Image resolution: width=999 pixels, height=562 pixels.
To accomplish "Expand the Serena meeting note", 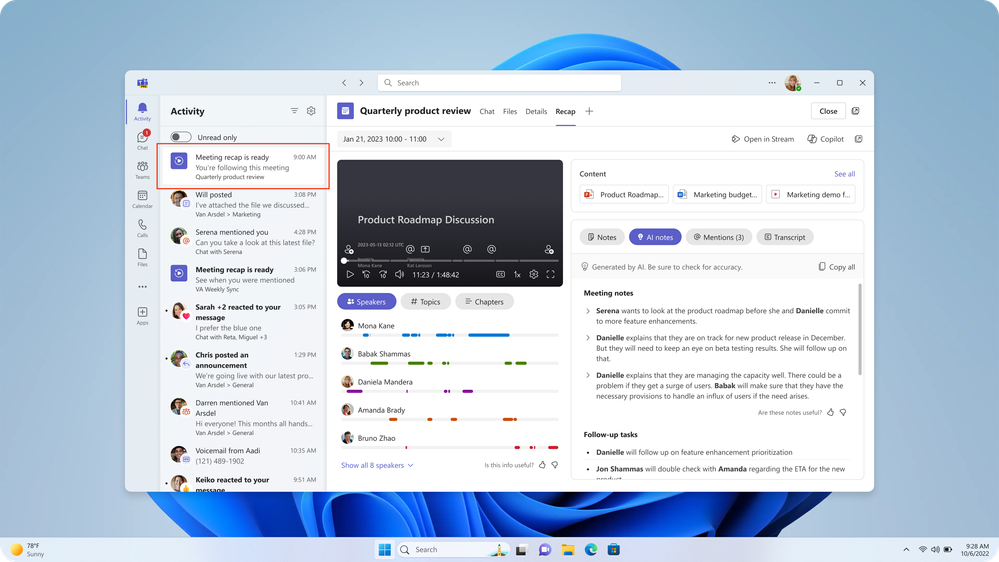I will (x=587, y=311).
